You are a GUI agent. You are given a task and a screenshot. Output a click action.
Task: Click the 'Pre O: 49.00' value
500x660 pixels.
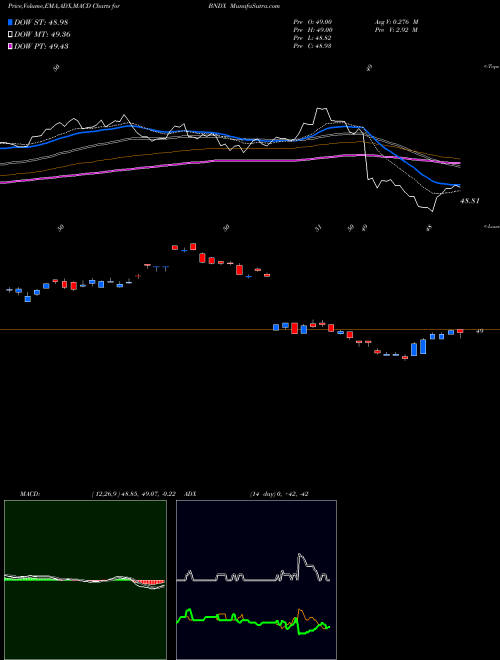[x=313, y=22]
